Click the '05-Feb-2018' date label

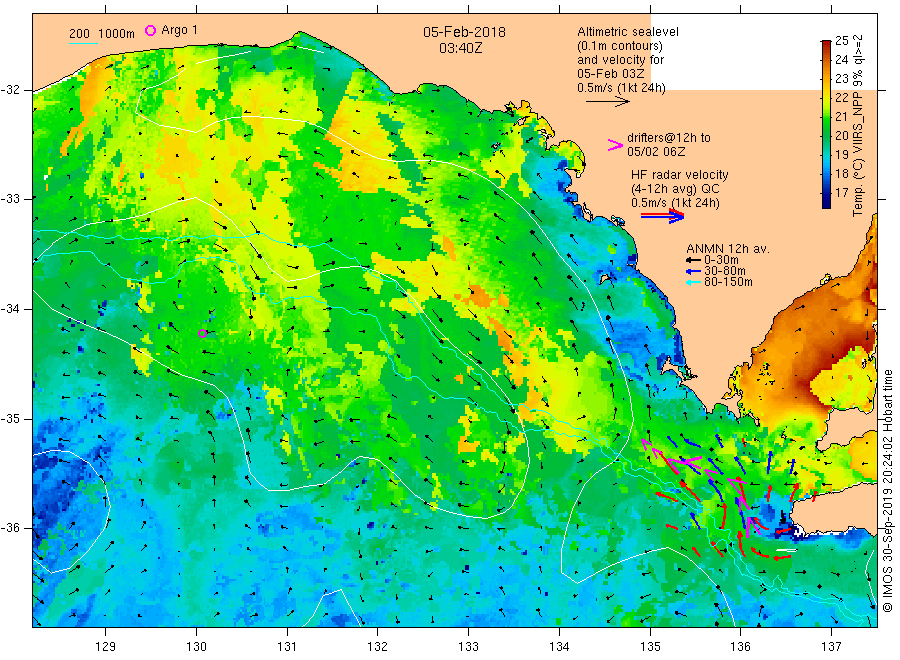pos(464,32)
